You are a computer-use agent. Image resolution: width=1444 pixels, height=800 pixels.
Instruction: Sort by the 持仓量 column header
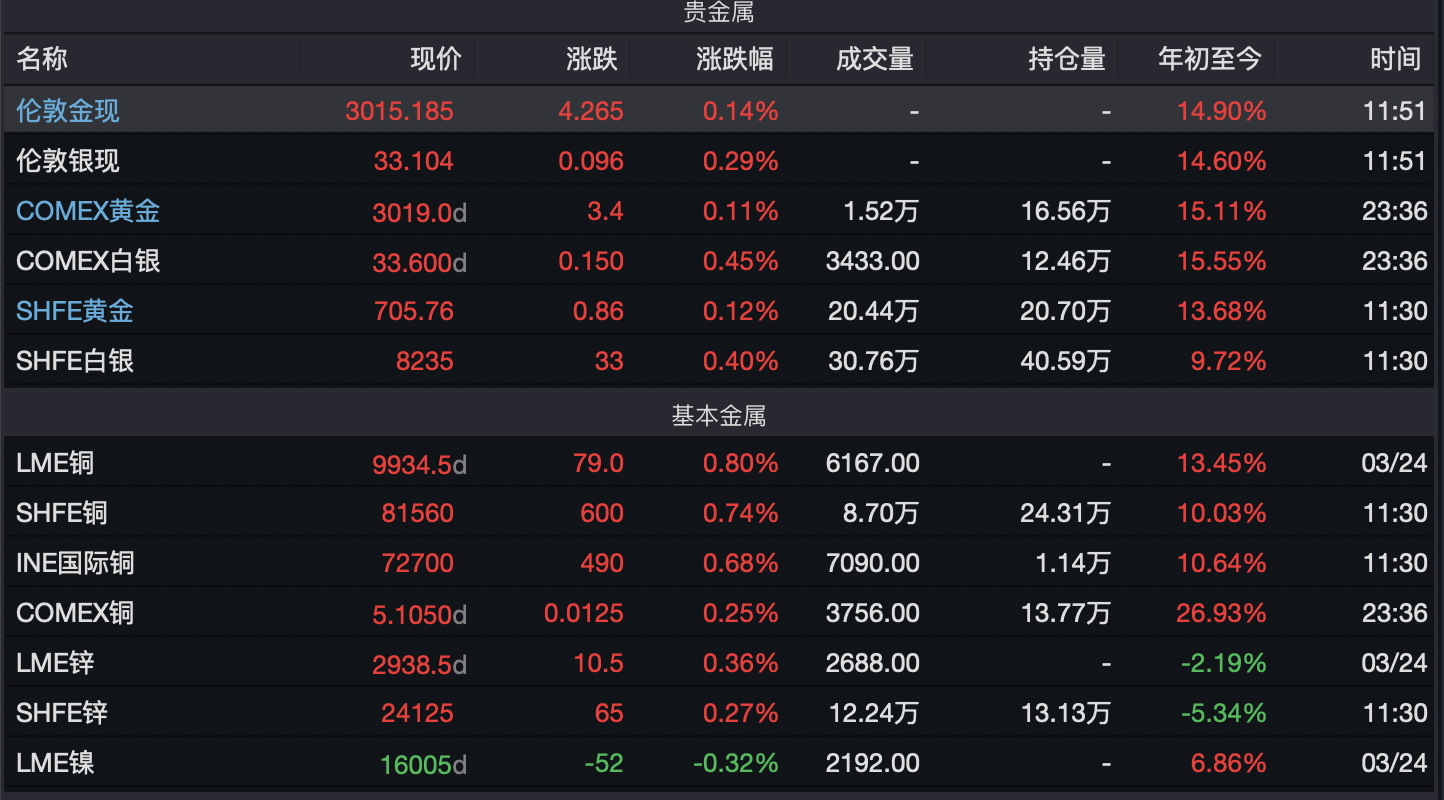coord(1067,59)
